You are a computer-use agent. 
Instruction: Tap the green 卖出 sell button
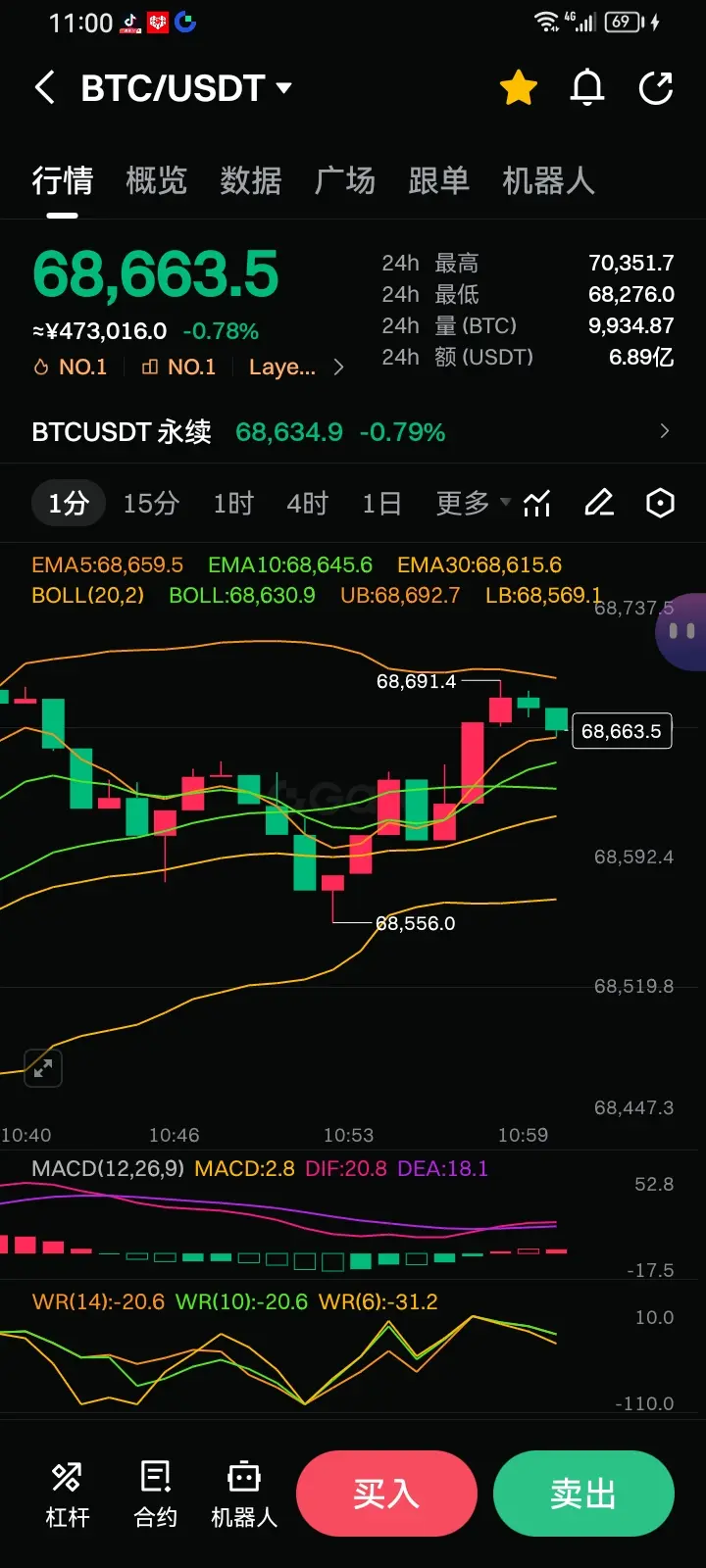pyautogui.click(x=583, y=1494)
